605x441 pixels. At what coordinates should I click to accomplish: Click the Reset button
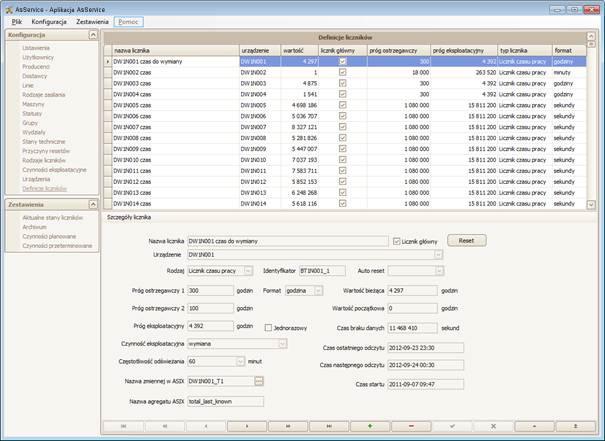466,241
